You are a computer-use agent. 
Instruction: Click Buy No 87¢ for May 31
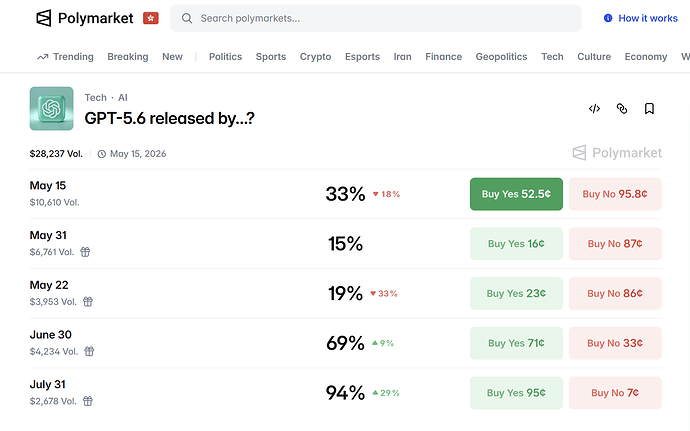tap(615, 244)
